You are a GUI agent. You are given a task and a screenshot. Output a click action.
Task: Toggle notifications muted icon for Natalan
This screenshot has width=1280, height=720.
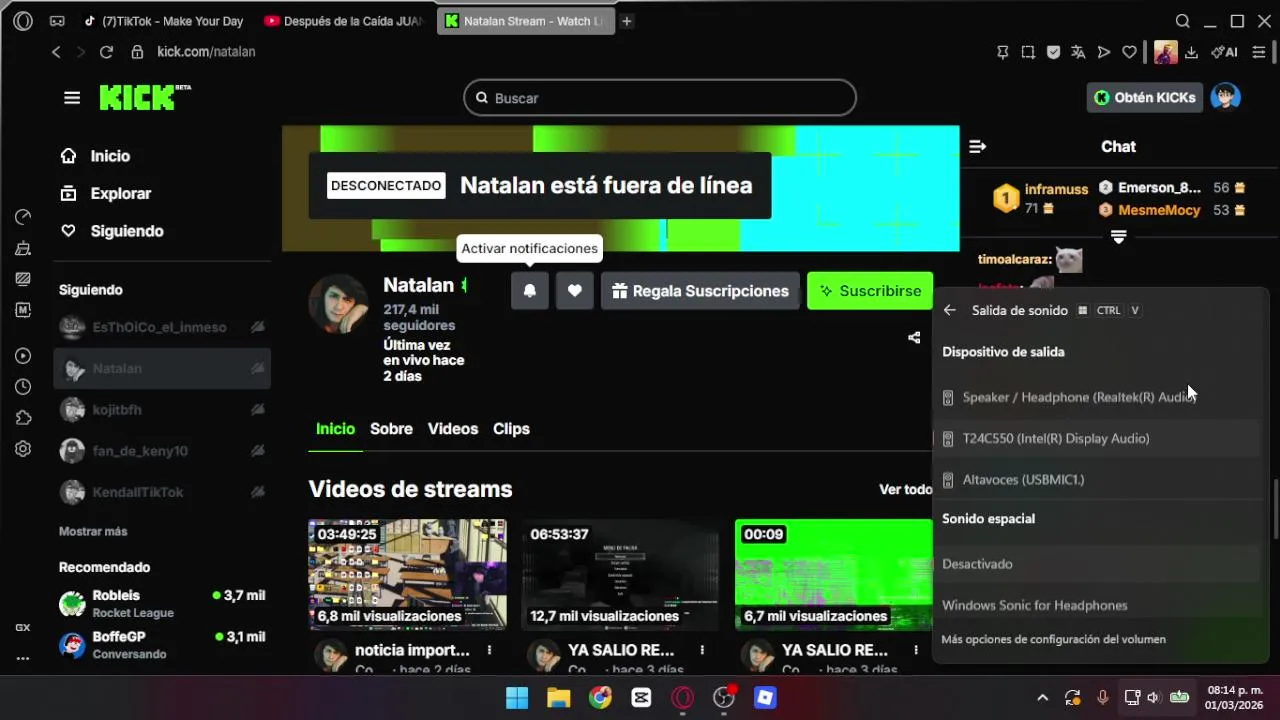257,368
